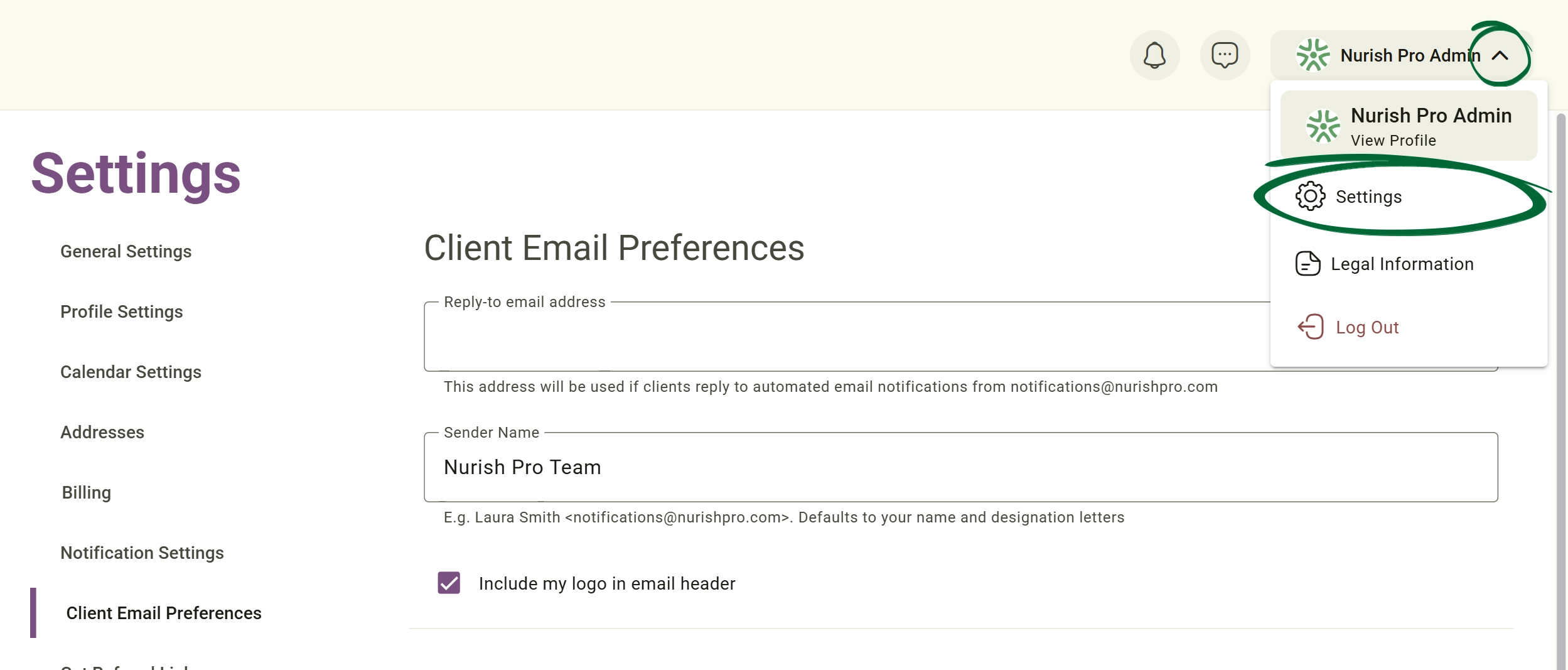The width and height of the screenshot is (1568, 670).
Task: Select Client Email Preferences sidebar item
Action: [163, 613]
